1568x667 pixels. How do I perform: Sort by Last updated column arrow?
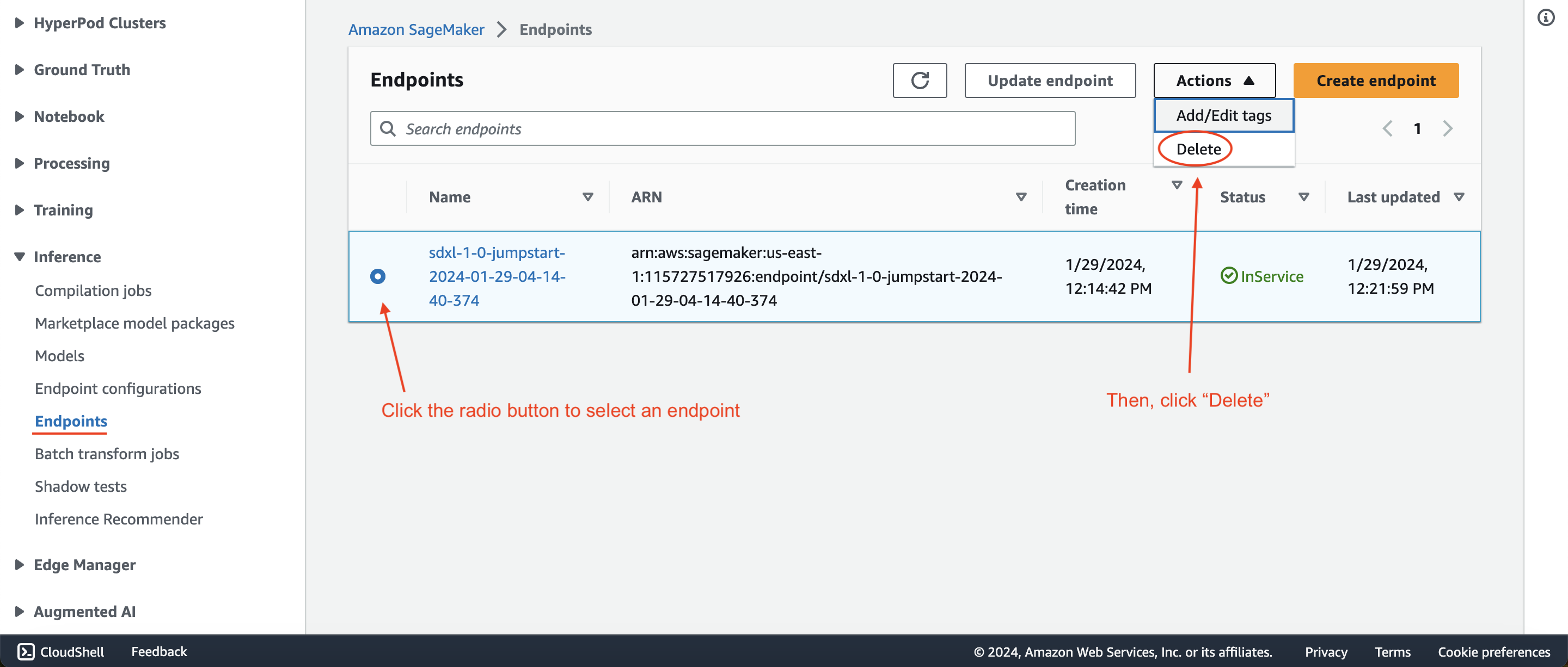1459,197
